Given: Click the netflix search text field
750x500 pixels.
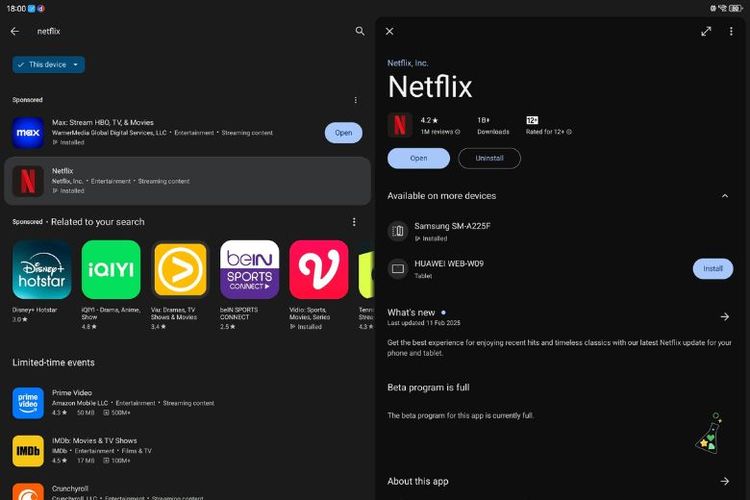Looking at the screenshot, I should click(x=180, y=32).
